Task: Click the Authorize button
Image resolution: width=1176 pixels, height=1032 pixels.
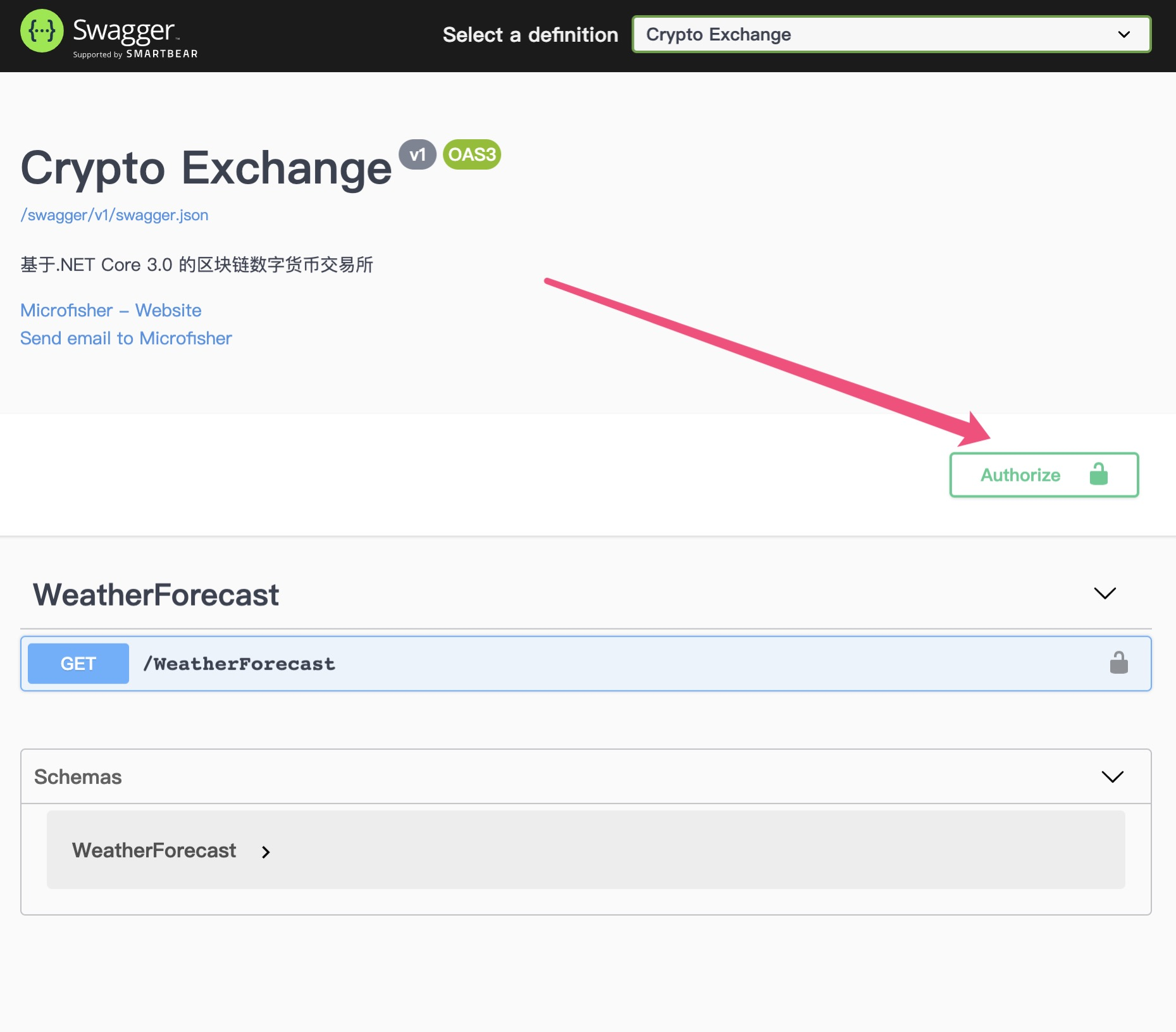Action: click(1044, 475)
